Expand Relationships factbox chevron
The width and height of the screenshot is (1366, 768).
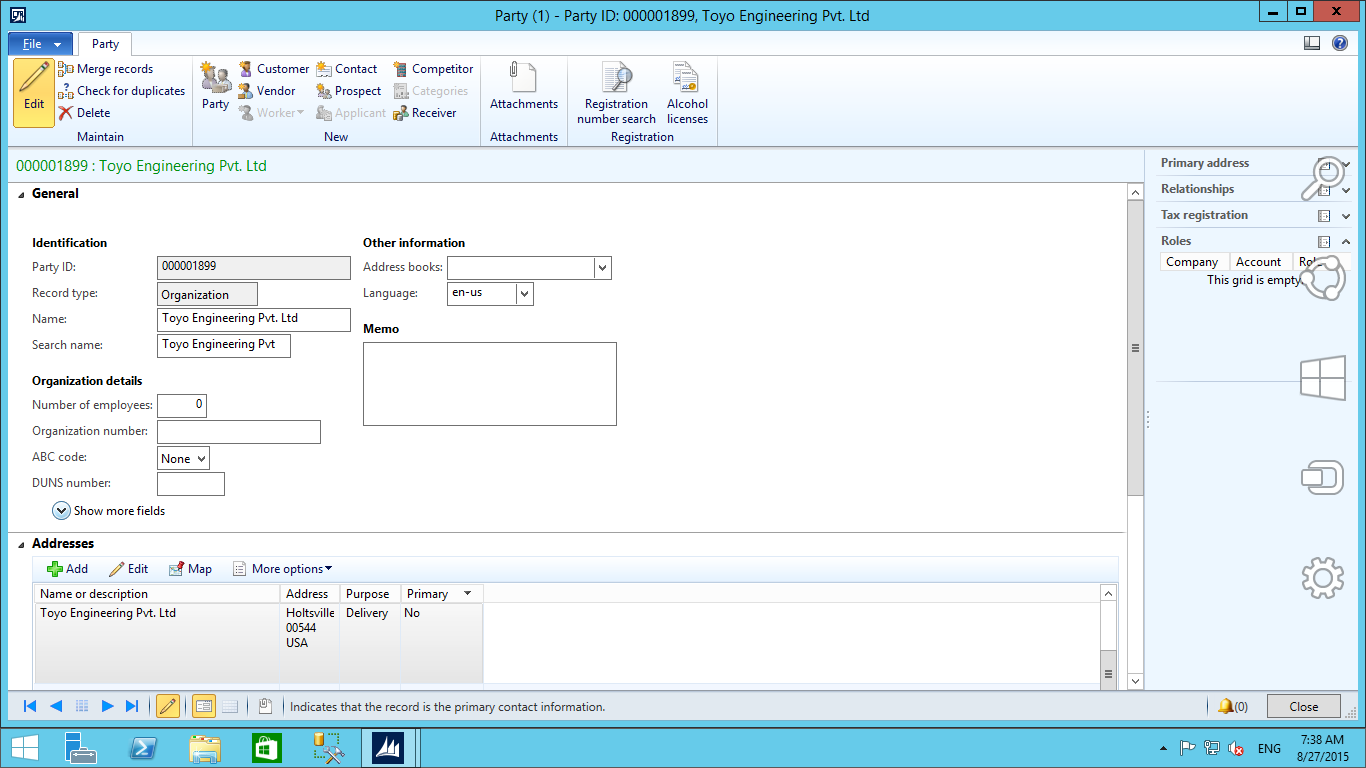[1346, 189]
